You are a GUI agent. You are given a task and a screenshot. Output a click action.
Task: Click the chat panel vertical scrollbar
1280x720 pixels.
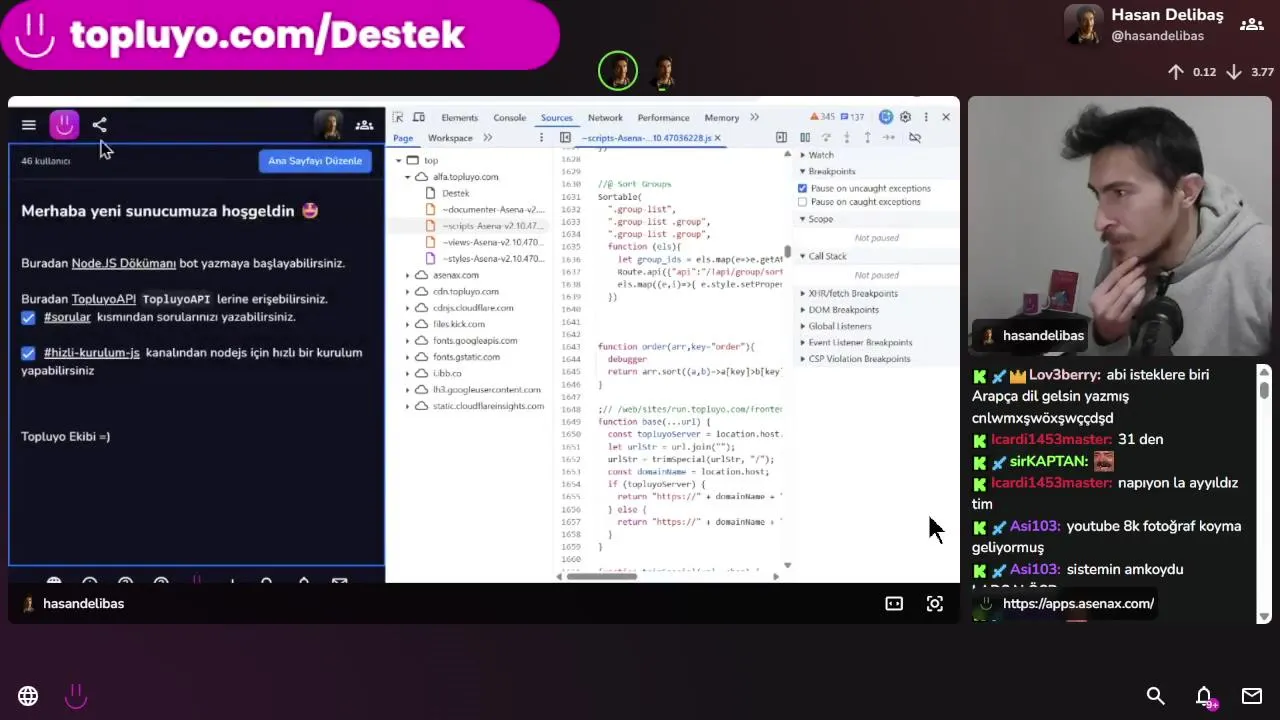(x=1264, y=389)
